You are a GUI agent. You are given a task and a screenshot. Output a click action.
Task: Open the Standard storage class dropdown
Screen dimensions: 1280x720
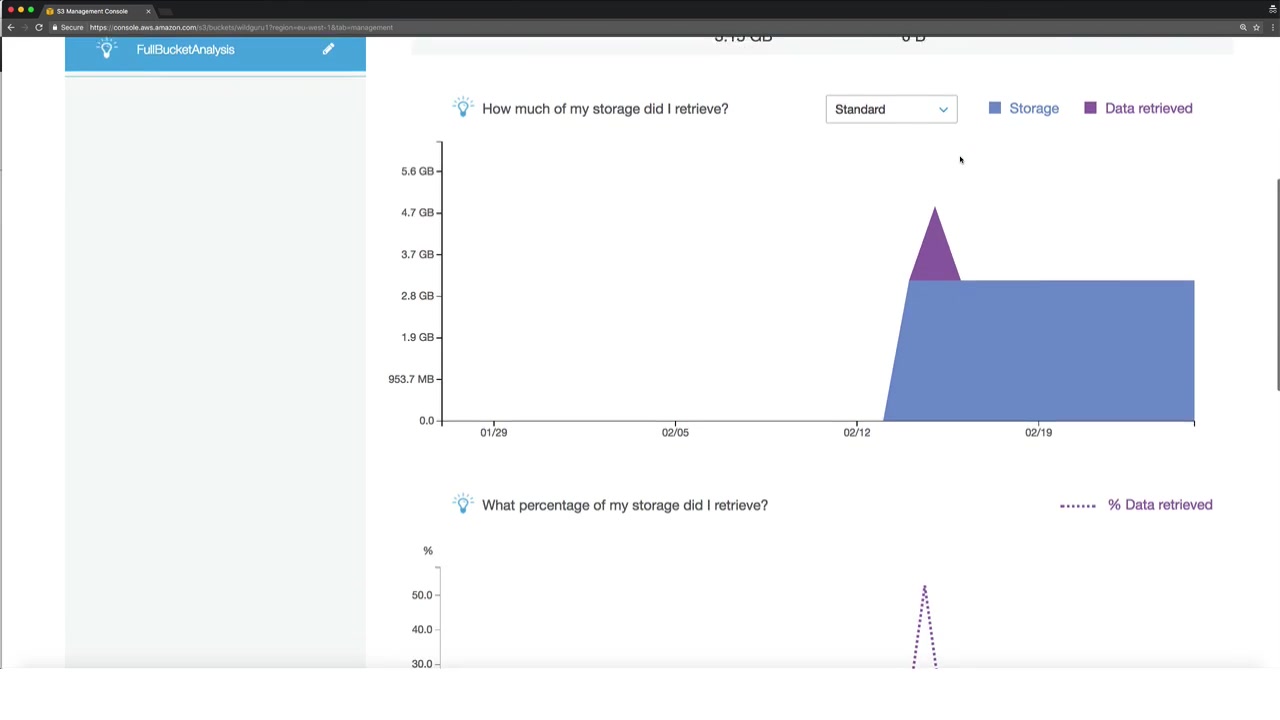pos(891,109)
